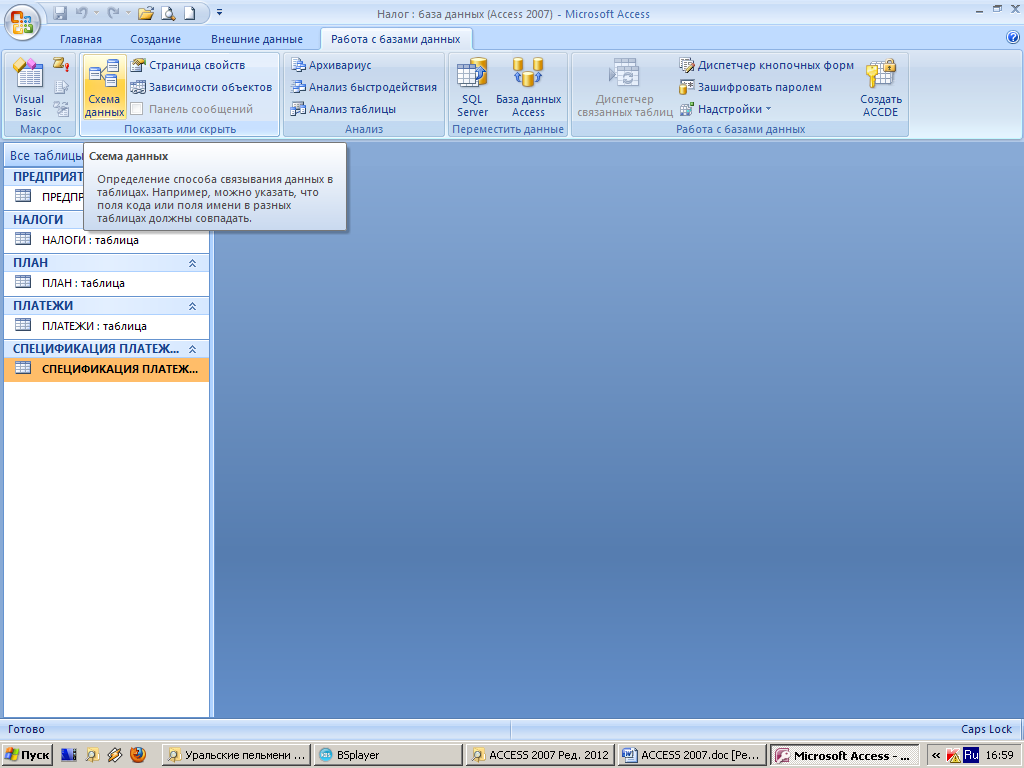This screenshot has height=768, width=1024.
Task: Launch the Visual Basic editor
Action: click(28, 87)
